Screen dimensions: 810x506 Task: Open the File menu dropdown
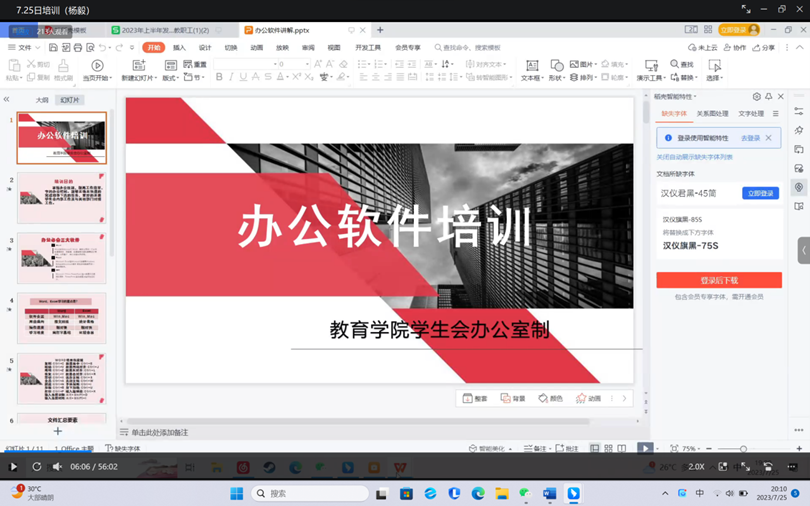tap(24, 48)
